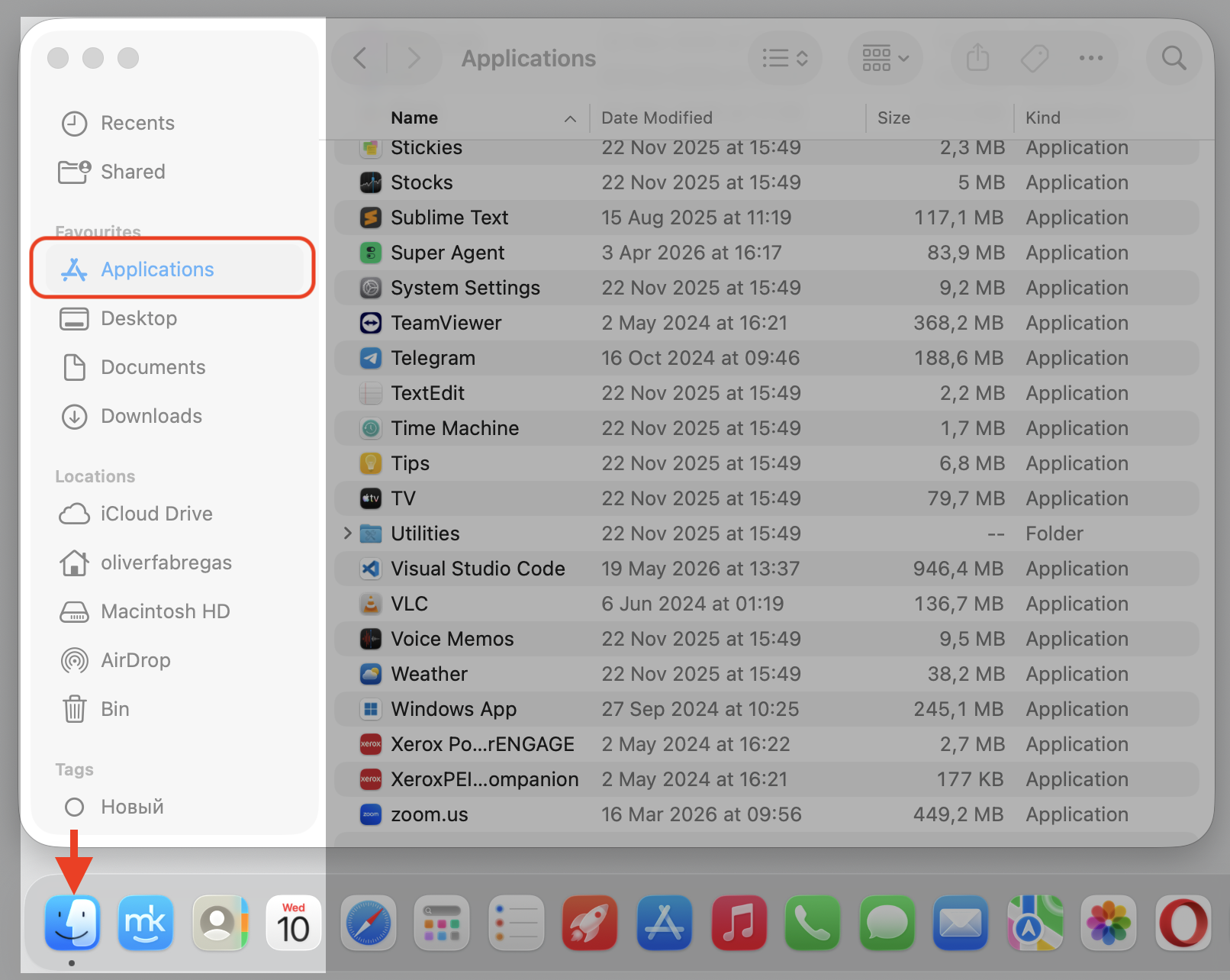Open Launchpad from the dock
Screen dimensions: 1230x980
pyautogui.click(x=442, y=923)
